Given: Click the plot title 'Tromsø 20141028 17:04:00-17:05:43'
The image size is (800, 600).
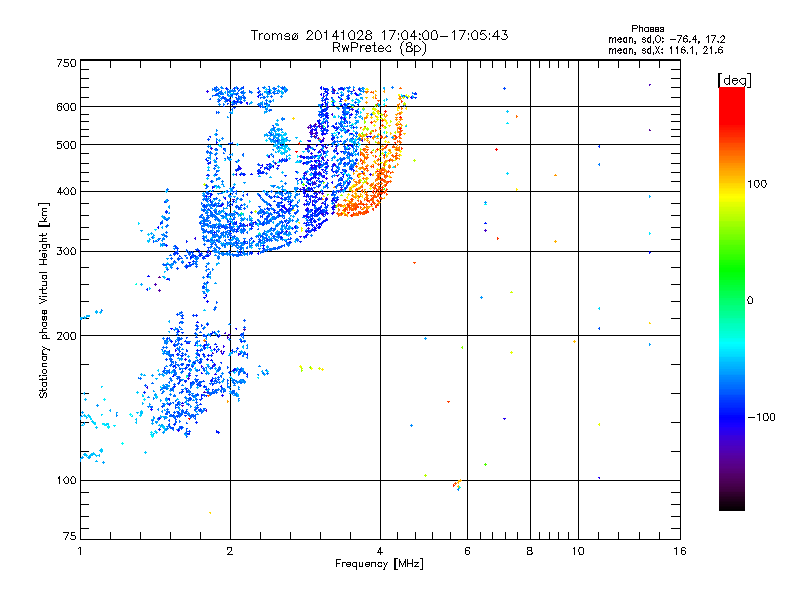Looking at the screenshot, I should 379,35.
